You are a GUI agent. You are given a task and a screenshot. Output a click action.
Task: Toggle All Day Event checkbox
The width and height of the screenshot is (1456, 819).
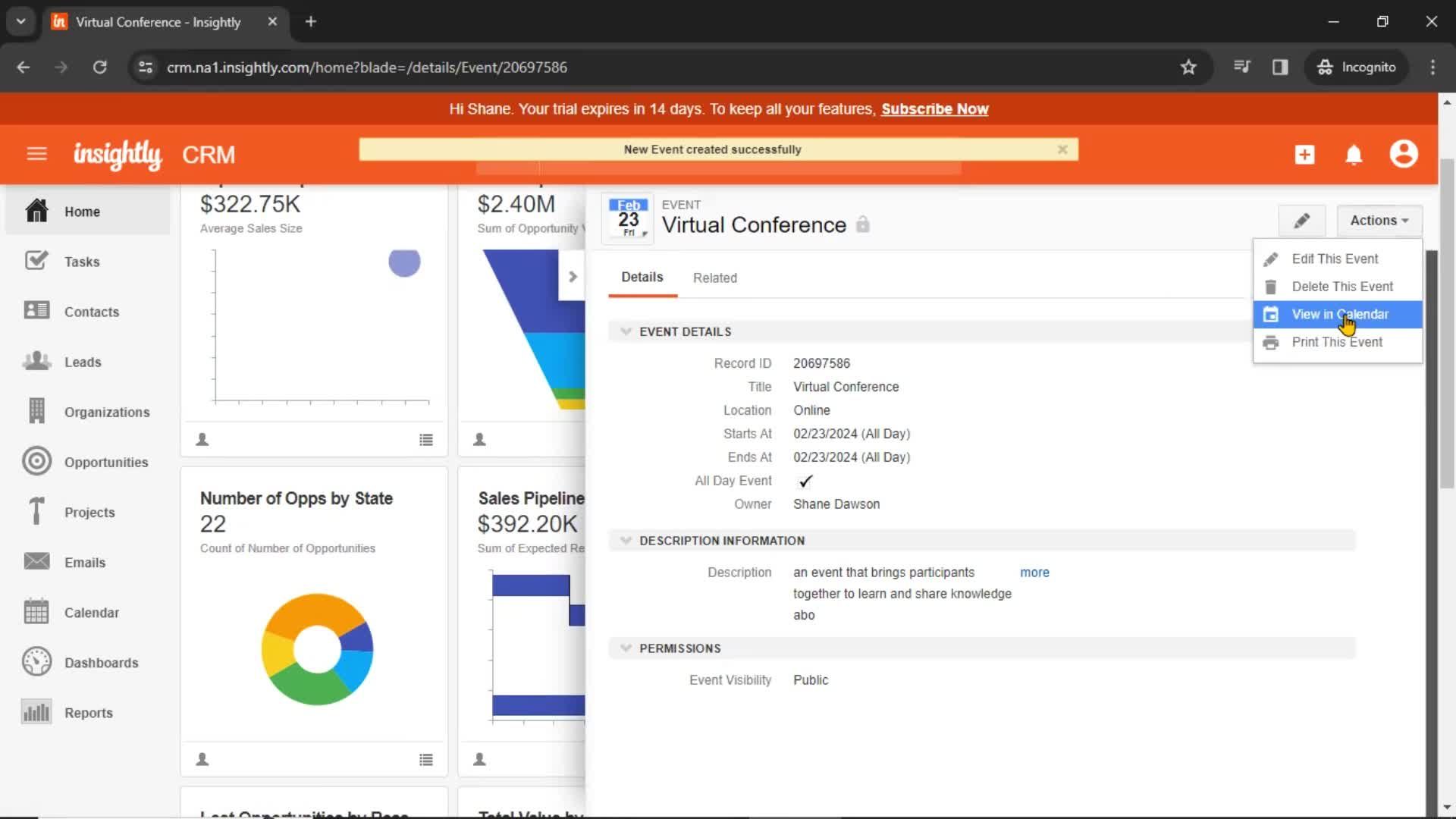pyautogui.click(x=805, y=480)
